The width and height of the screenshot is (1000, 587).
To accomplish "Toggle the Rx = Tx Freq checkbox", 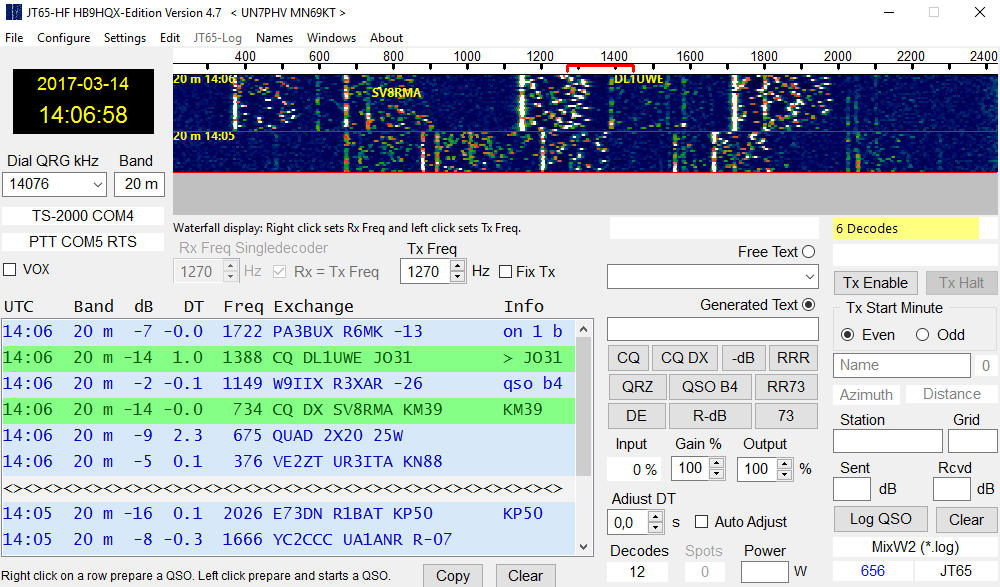I will click(279, 272).
